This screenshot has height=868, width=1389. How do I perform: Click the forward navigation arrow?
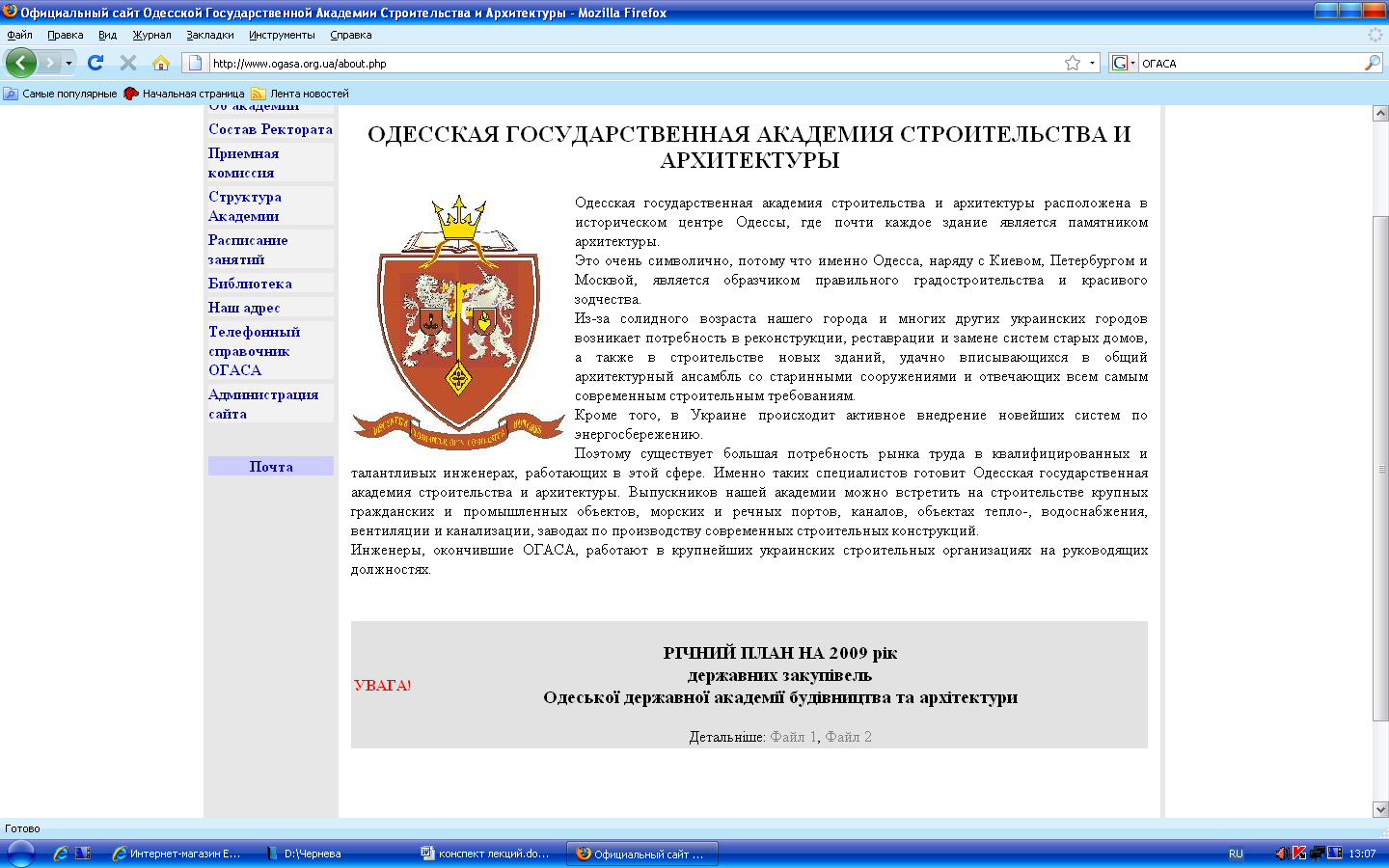coord(49,63)
